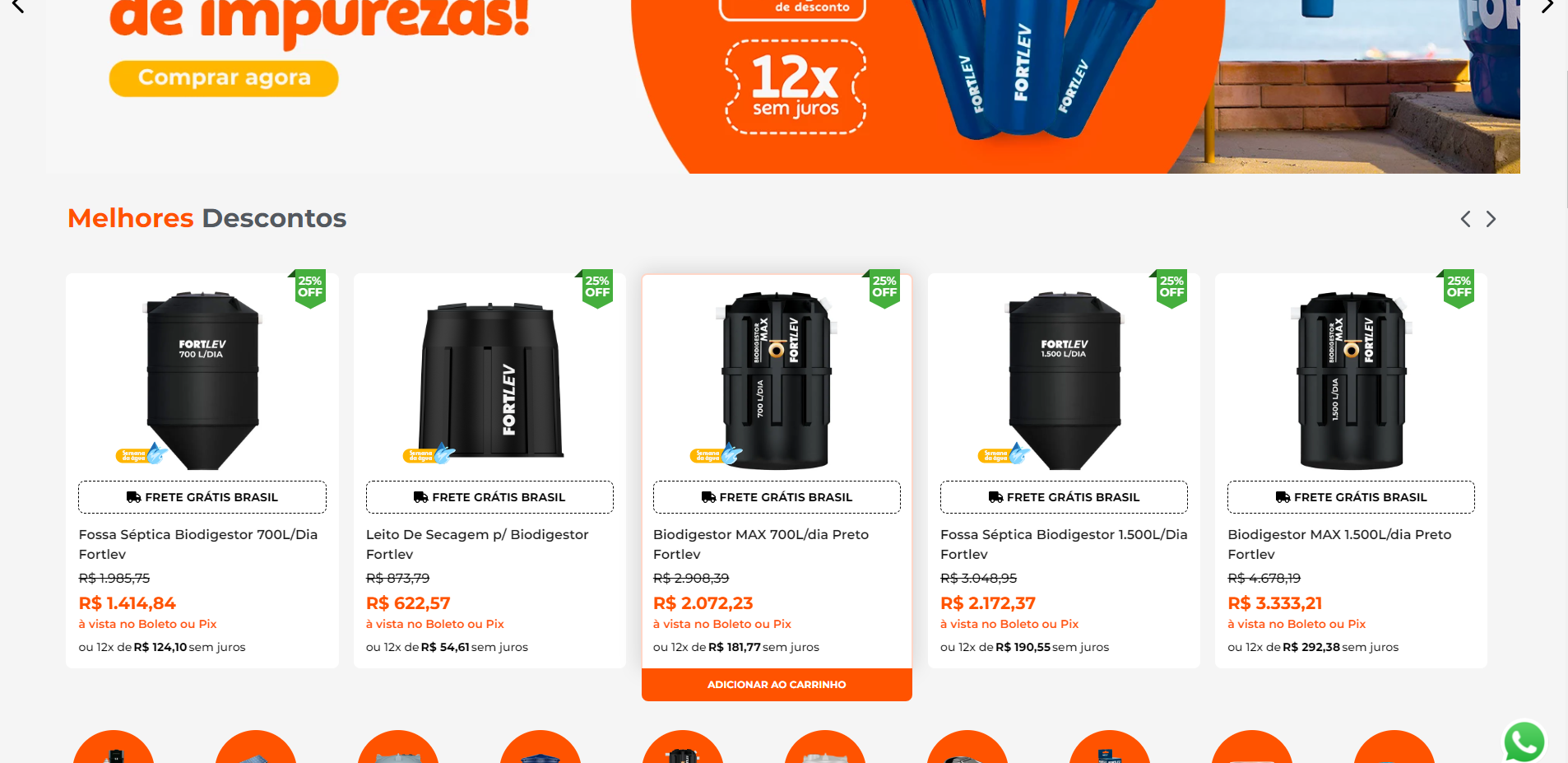The image size is (1568, 763).
Task: Select the R$ 1.414,84 price of first product
Action: [128, 603]
